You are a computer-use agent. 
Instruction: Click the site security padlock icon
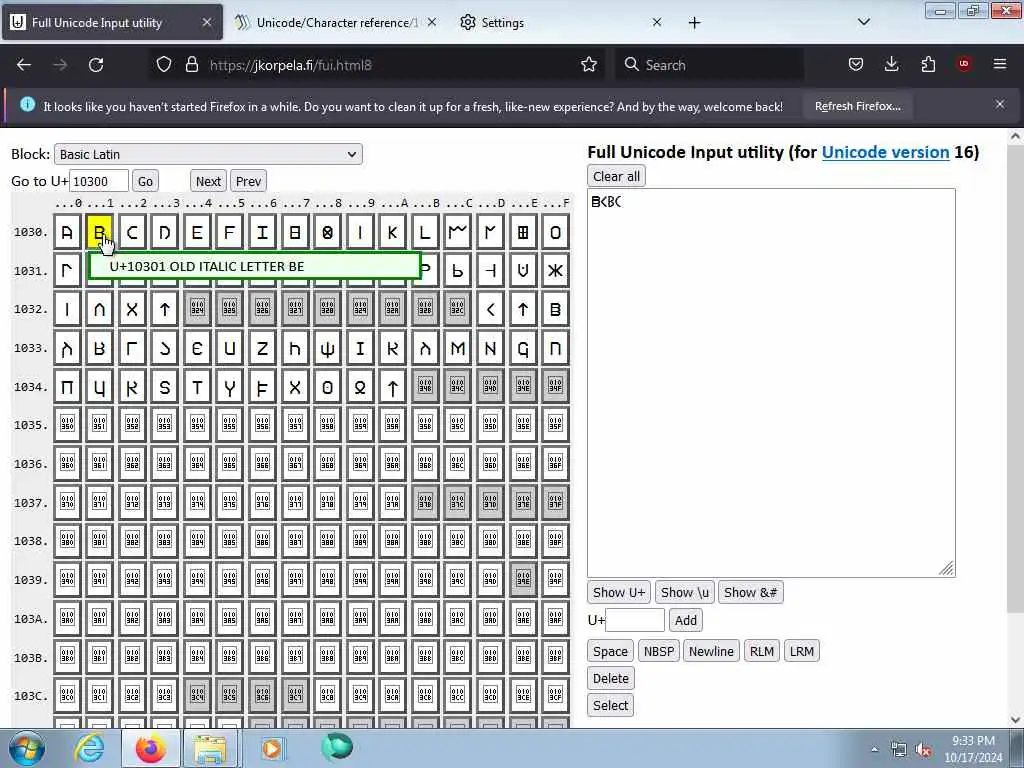[x=191, y=65]
